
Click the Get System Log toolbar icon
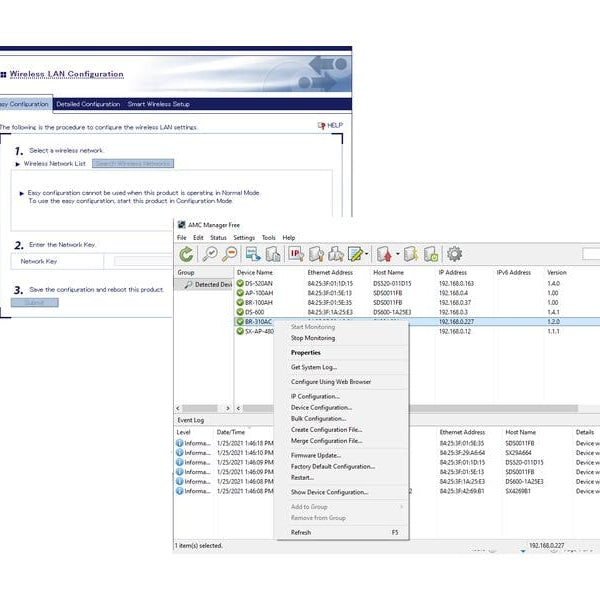click(273, 254)
